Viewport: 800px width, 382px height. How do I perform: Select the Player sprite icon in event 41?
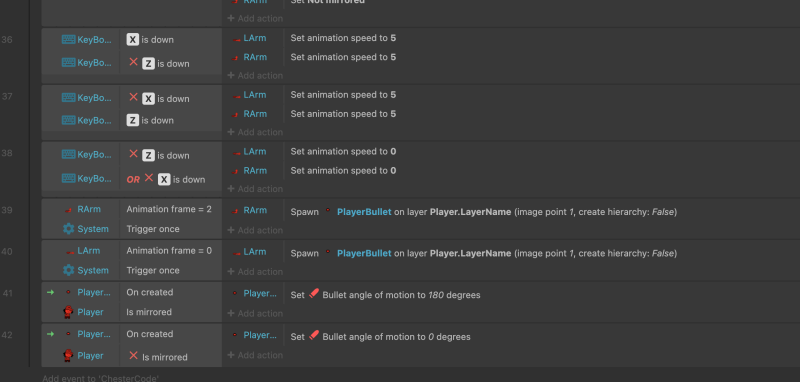click(68, 312)
